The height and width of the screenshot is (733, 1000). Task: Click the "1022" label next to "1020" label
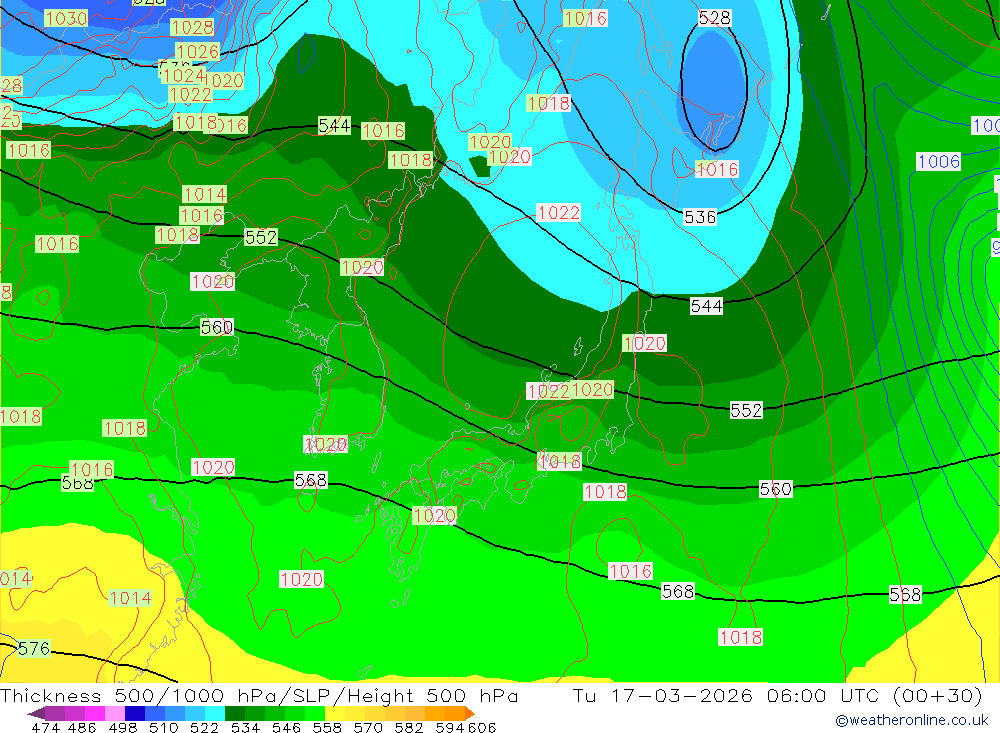(548, 391)
